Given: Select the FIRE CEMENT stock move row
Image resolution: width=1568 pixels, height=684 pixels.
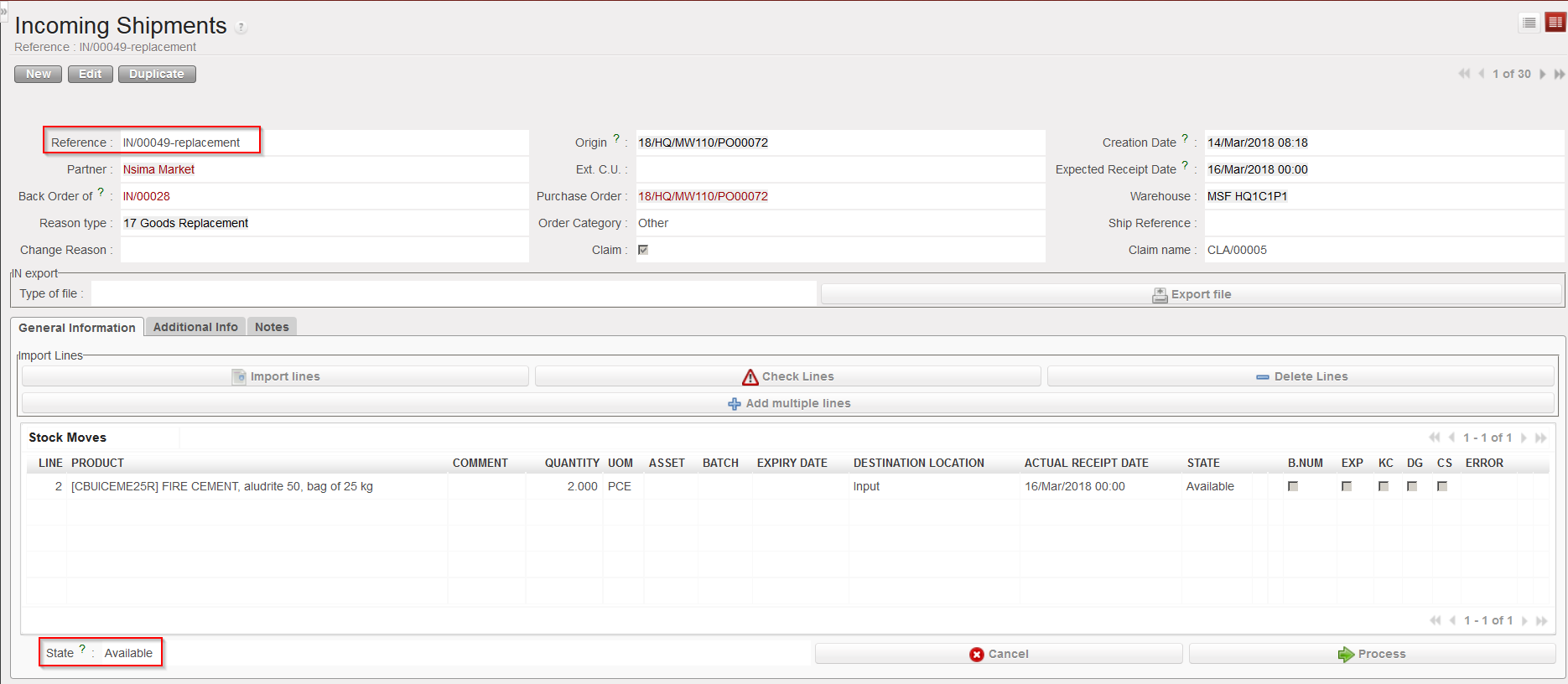Looking at the screenshot, I should (222, 486).
